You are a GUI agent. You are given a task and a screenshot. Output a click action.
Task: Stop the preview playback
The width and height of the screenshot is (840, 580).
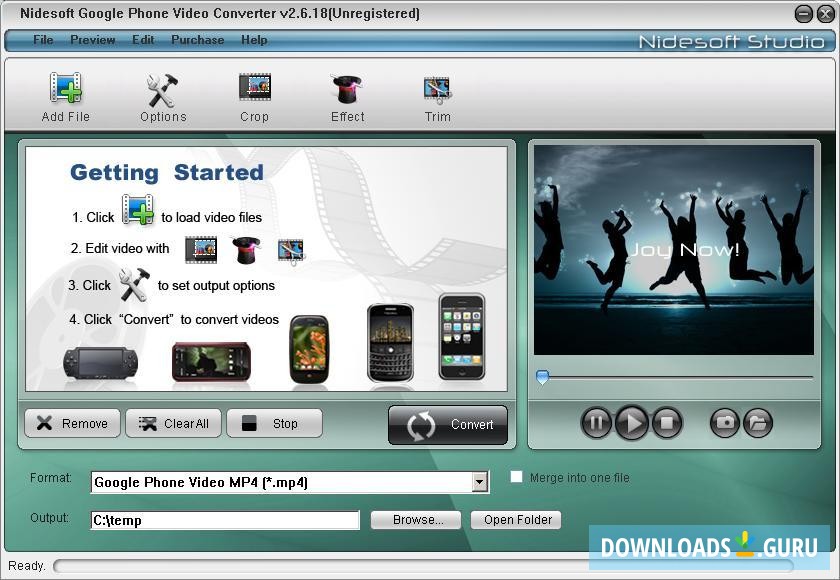point(667,423)
